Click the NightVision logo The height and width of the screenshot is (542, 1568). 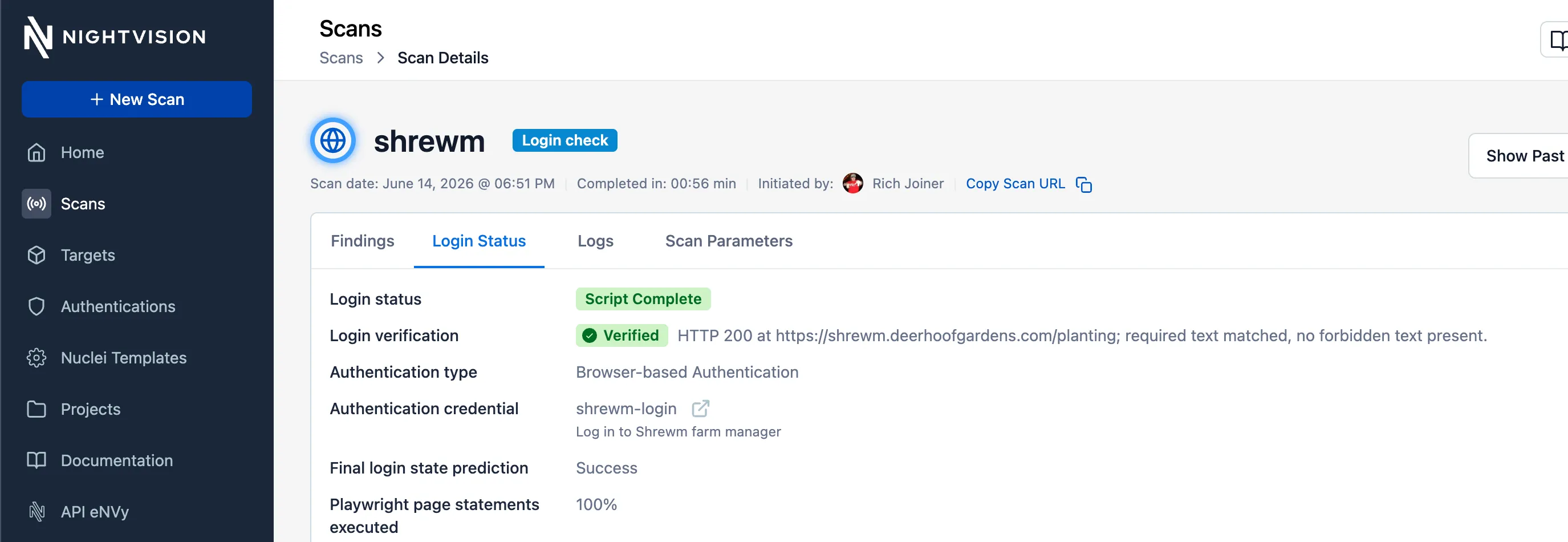coord(115,37)
